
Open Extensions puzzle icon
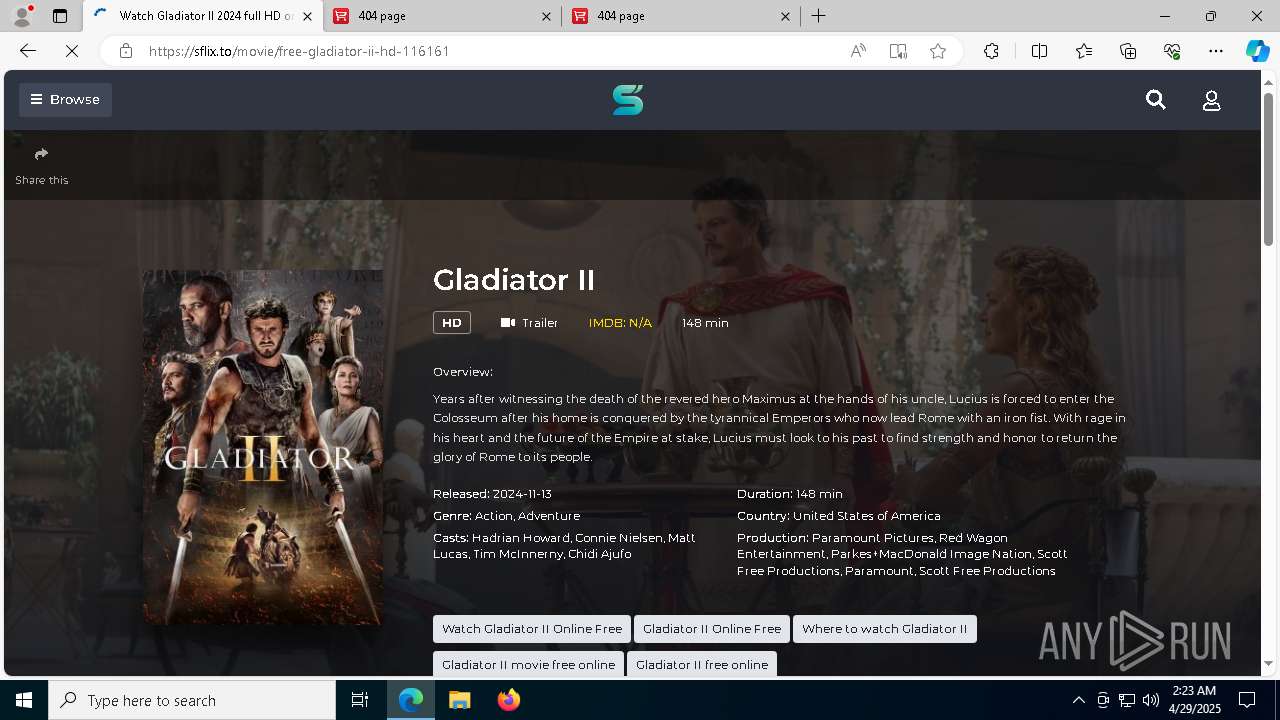[991, 51]
